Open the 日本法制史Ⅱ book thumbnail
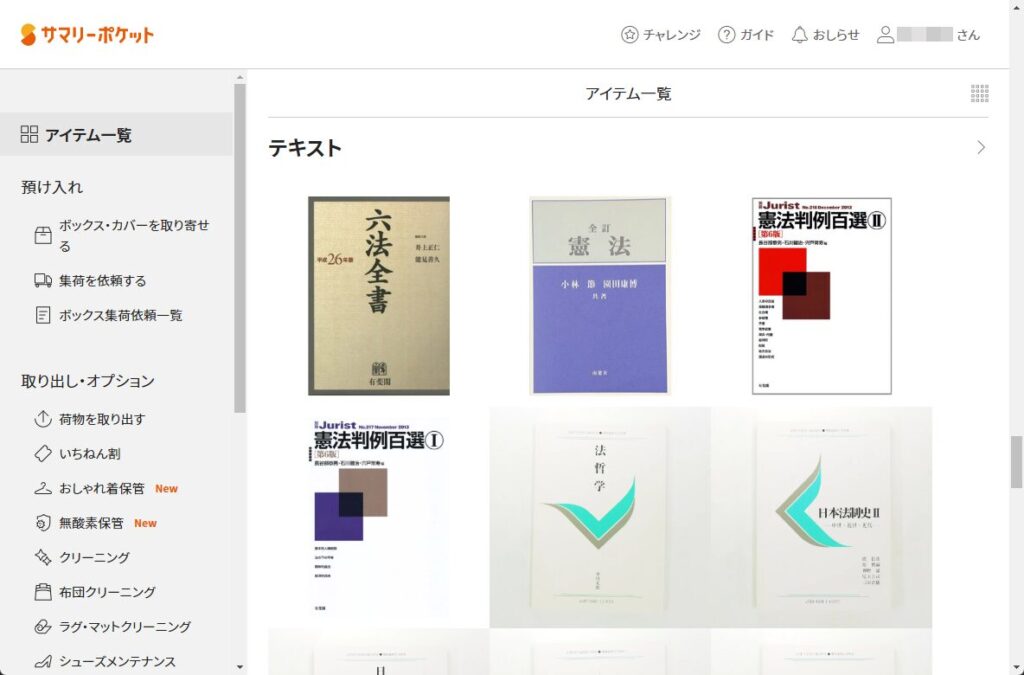This screenshot has height=675, width=1024. point(822,517)
